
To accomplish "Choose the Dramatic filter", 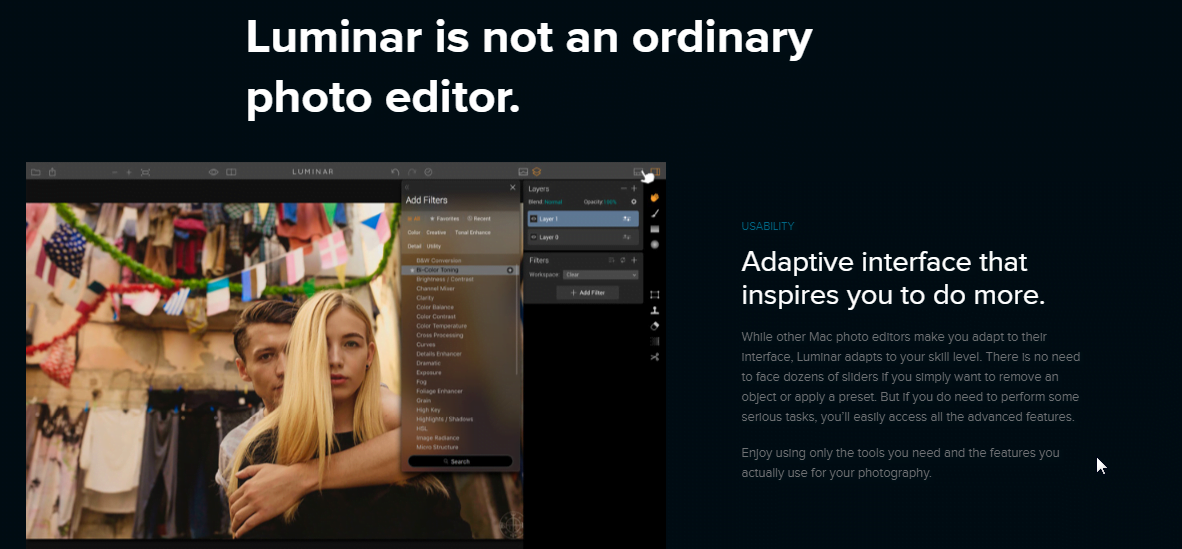I will click(428, 363).
